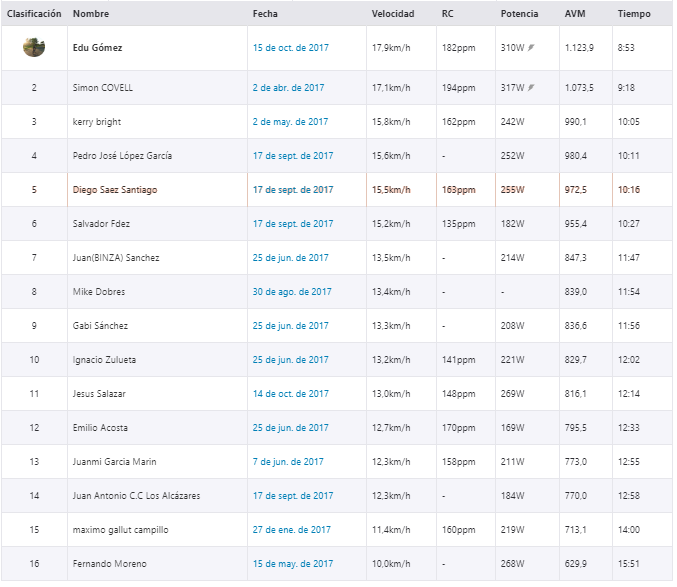The height and width of the screenshot is (587, 677).
Task: Open Pedro José López García's date link
Action: click(293, 156)
